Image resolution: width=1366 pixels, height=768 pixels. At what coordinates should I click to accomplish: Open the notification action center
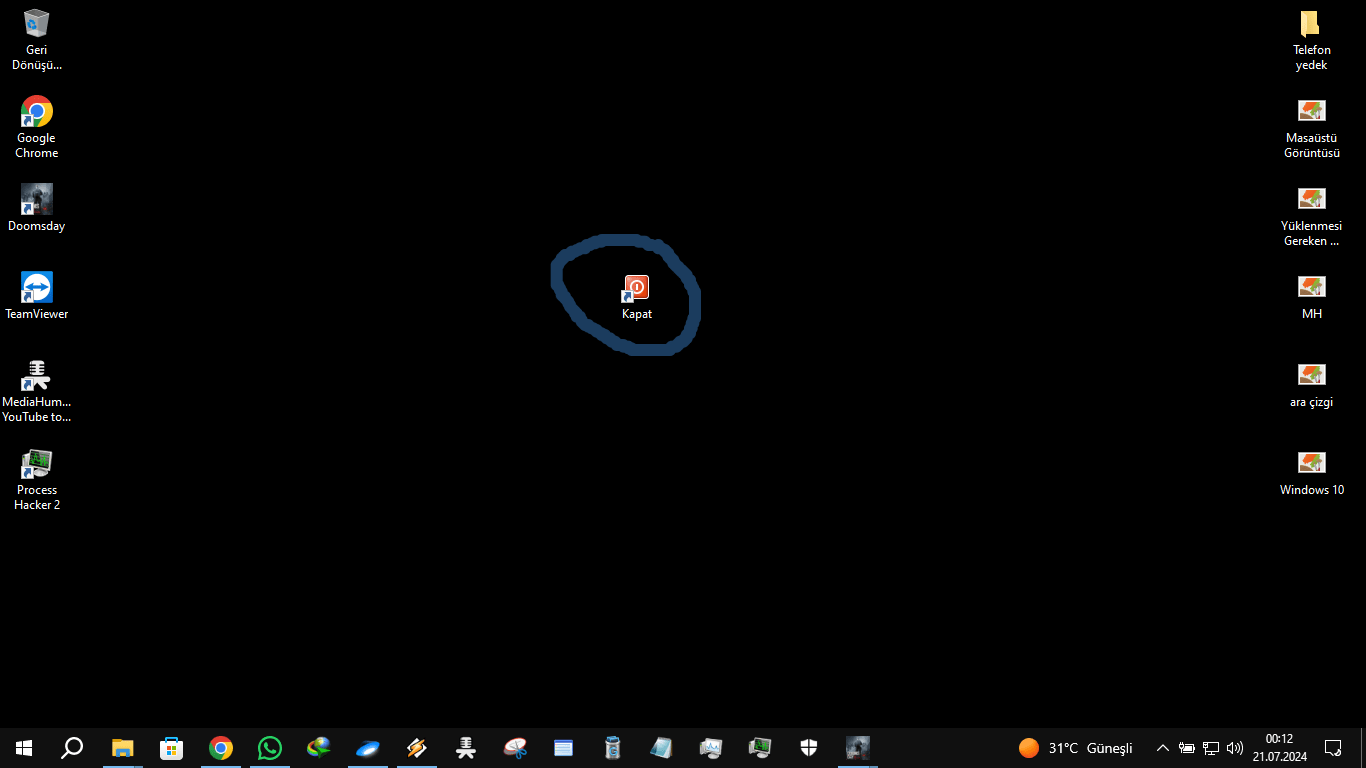(1333, 748)
